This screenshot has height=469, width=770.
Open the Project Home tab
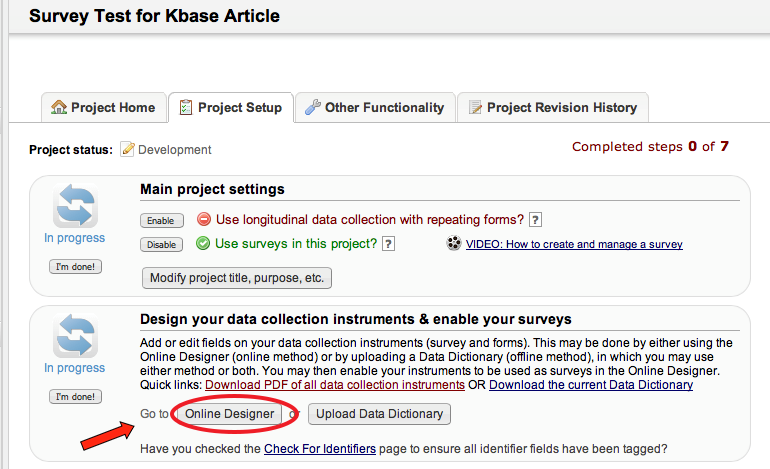(x=103, y=108)
